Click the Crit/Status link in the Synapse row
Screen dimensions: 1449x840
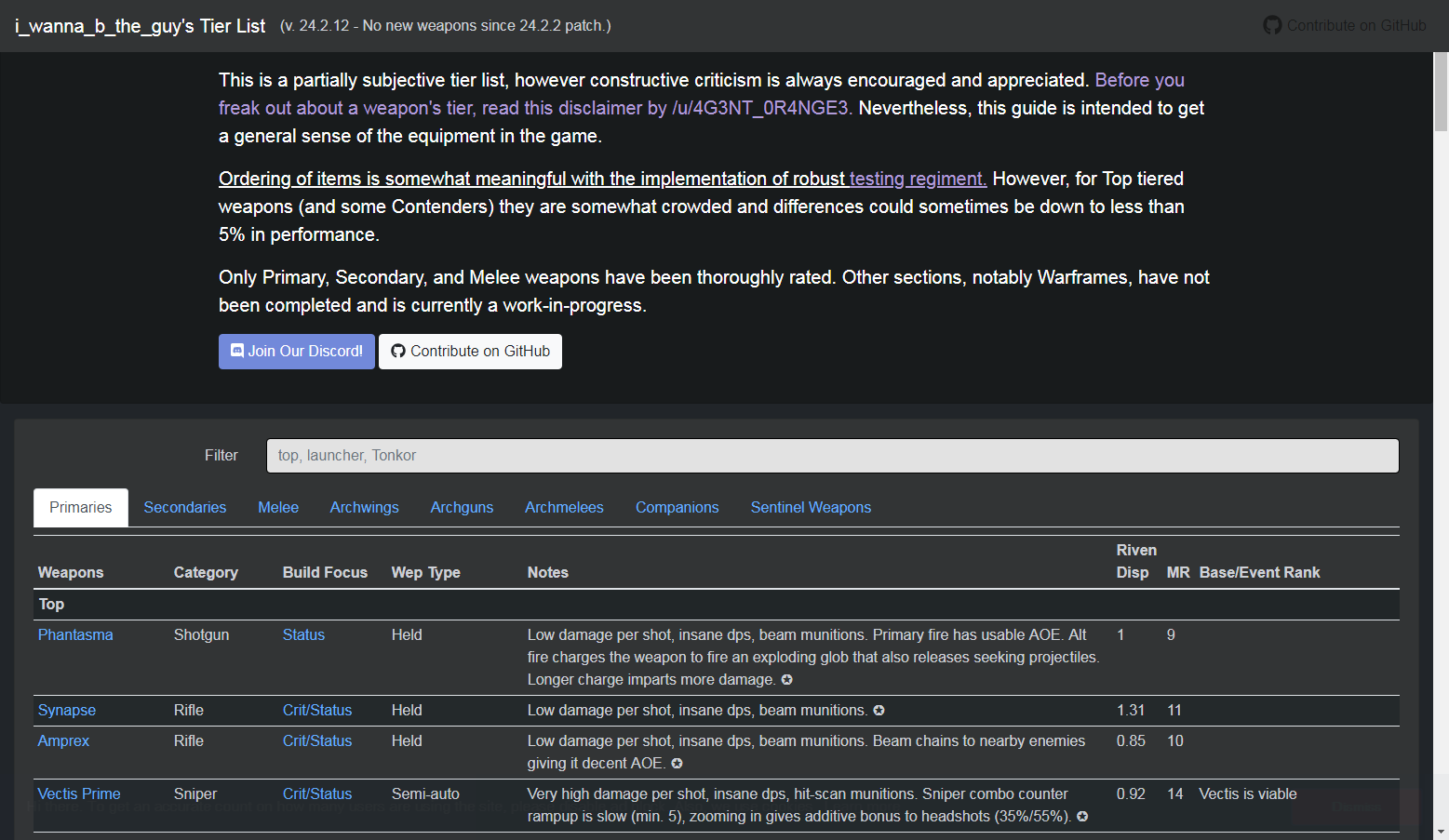tap(317, 711)
